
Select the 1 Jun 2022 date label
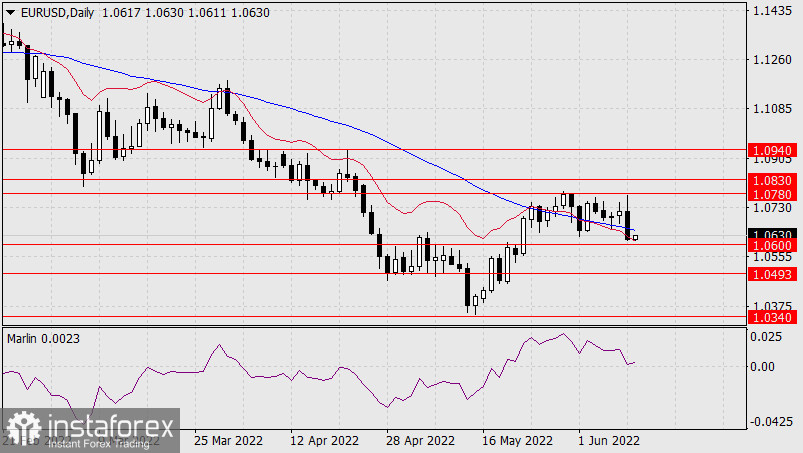pyautogui.click(x=609, y=441)
